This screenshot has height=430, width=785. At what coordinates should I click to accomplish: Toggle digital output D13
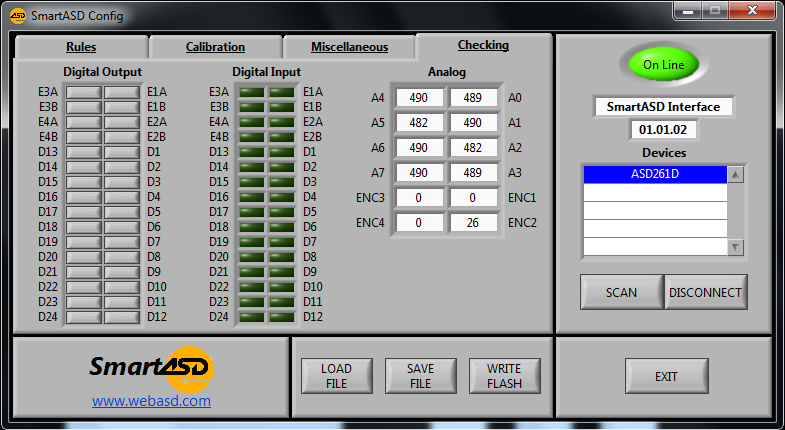click(x=84, y=152)
